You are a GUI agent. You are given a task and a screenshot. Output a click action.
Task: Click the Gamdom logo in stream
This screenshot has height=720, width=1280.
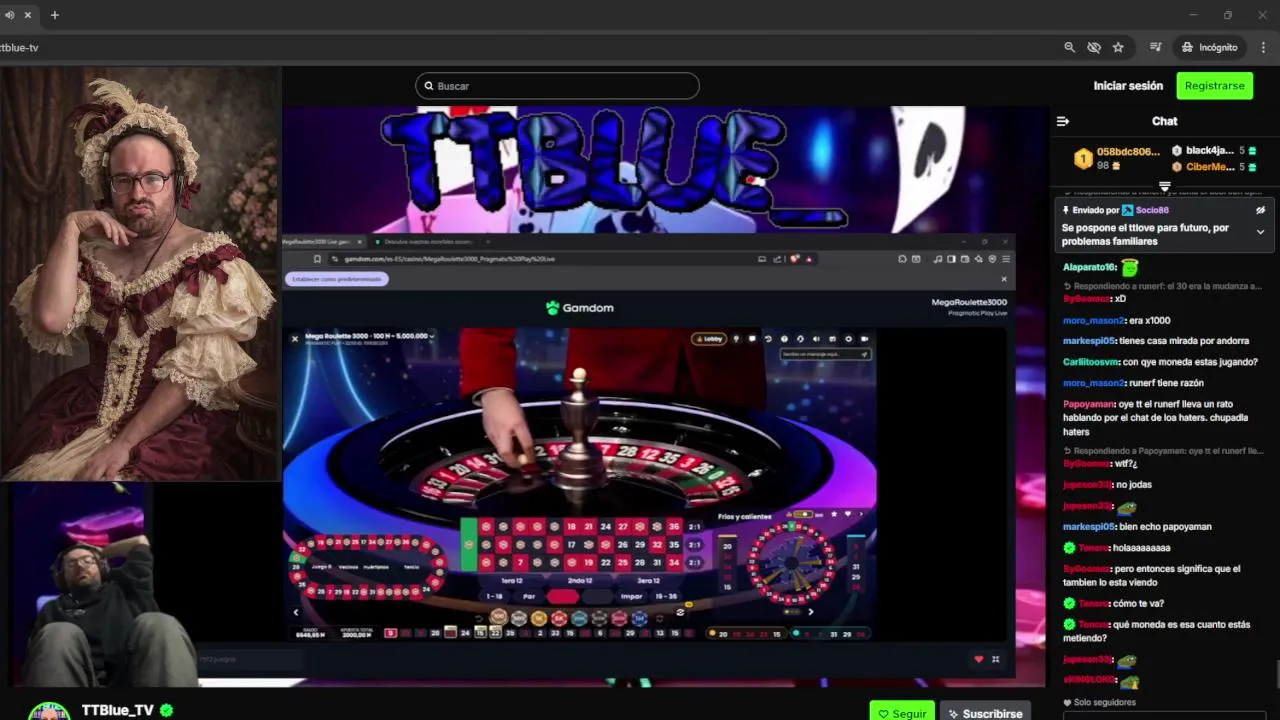(580, 307)
